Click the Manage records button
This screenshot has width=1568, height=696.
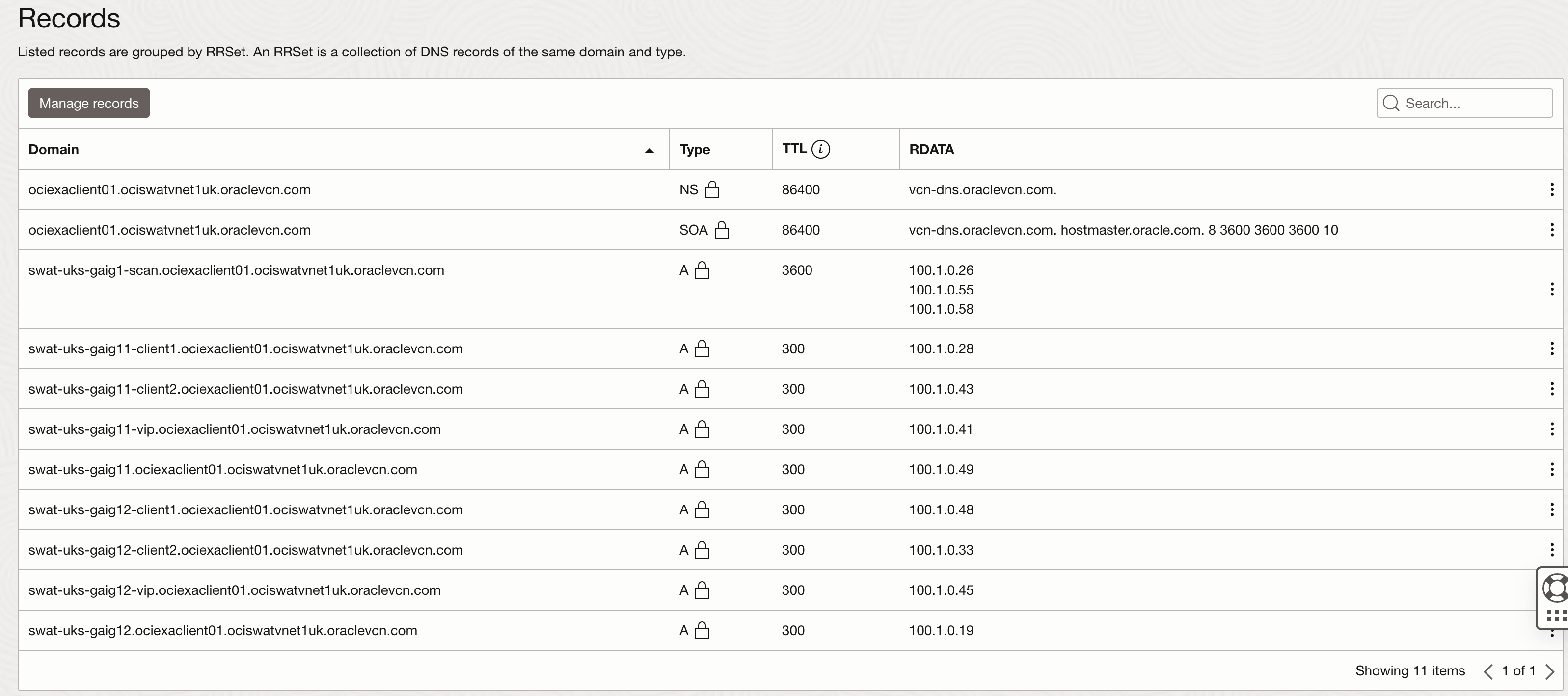(x=88, y=103)
